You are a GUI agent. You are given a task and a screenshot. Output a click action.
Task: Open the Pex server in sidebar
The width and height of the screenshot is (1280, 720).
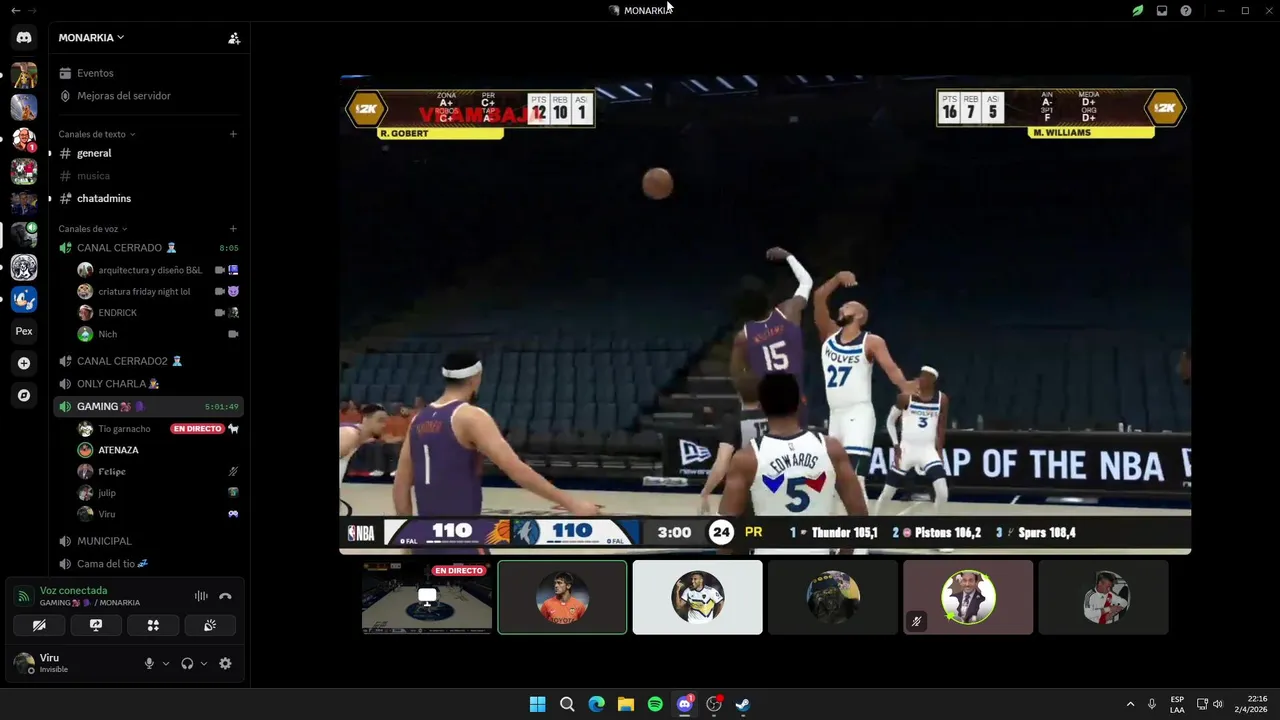coord(24,331)
